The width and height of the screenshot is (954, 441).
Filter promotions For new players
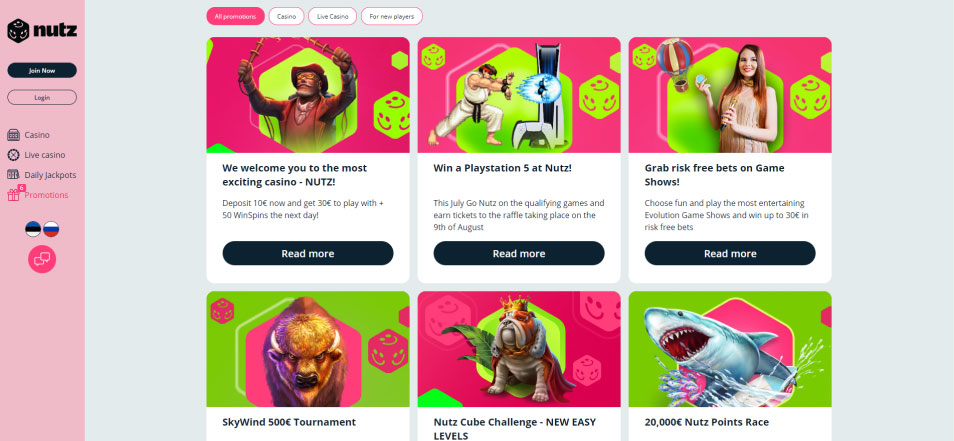click(392, 16)
